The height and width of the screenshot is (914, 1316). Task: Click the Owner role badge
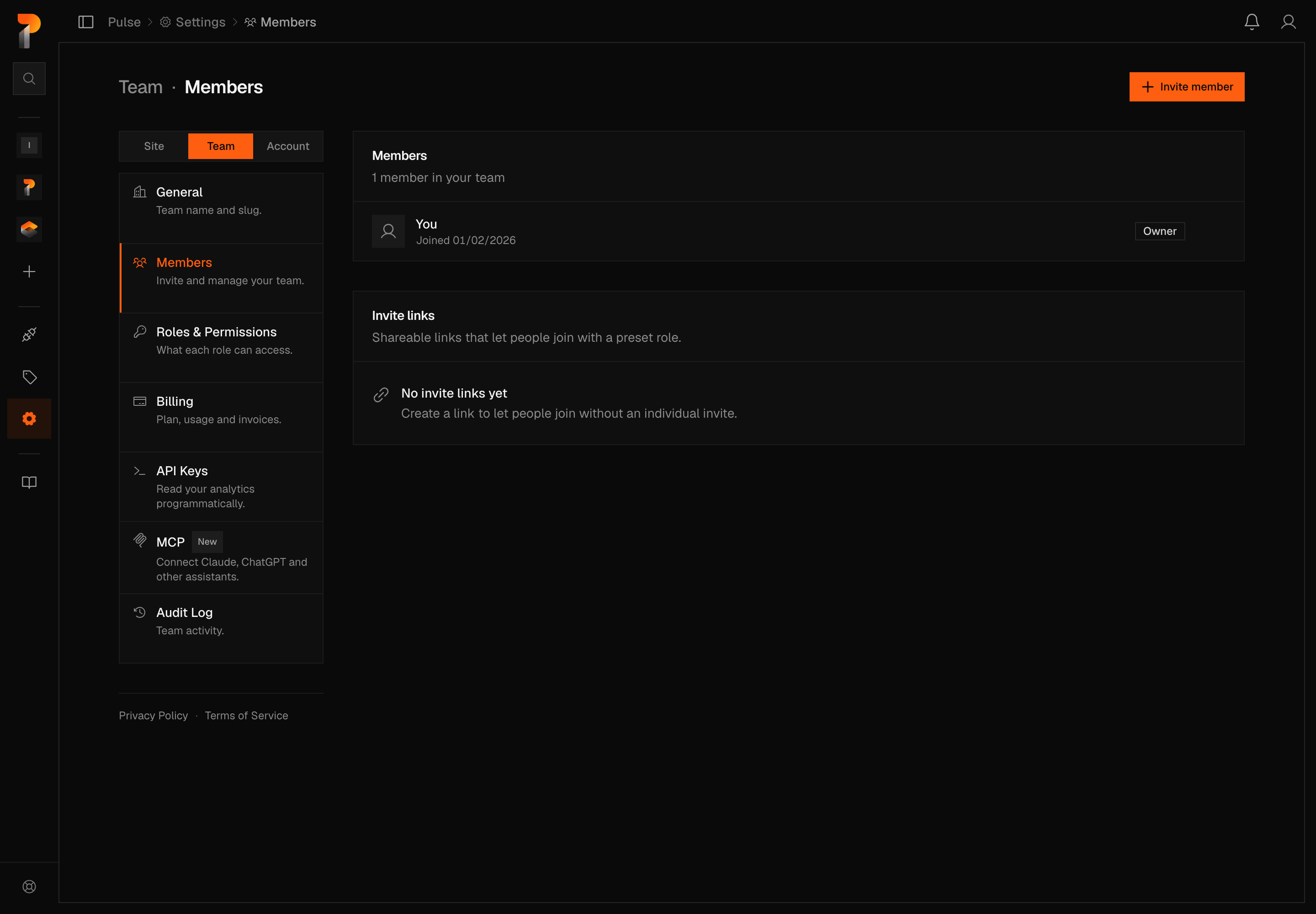1160,231
